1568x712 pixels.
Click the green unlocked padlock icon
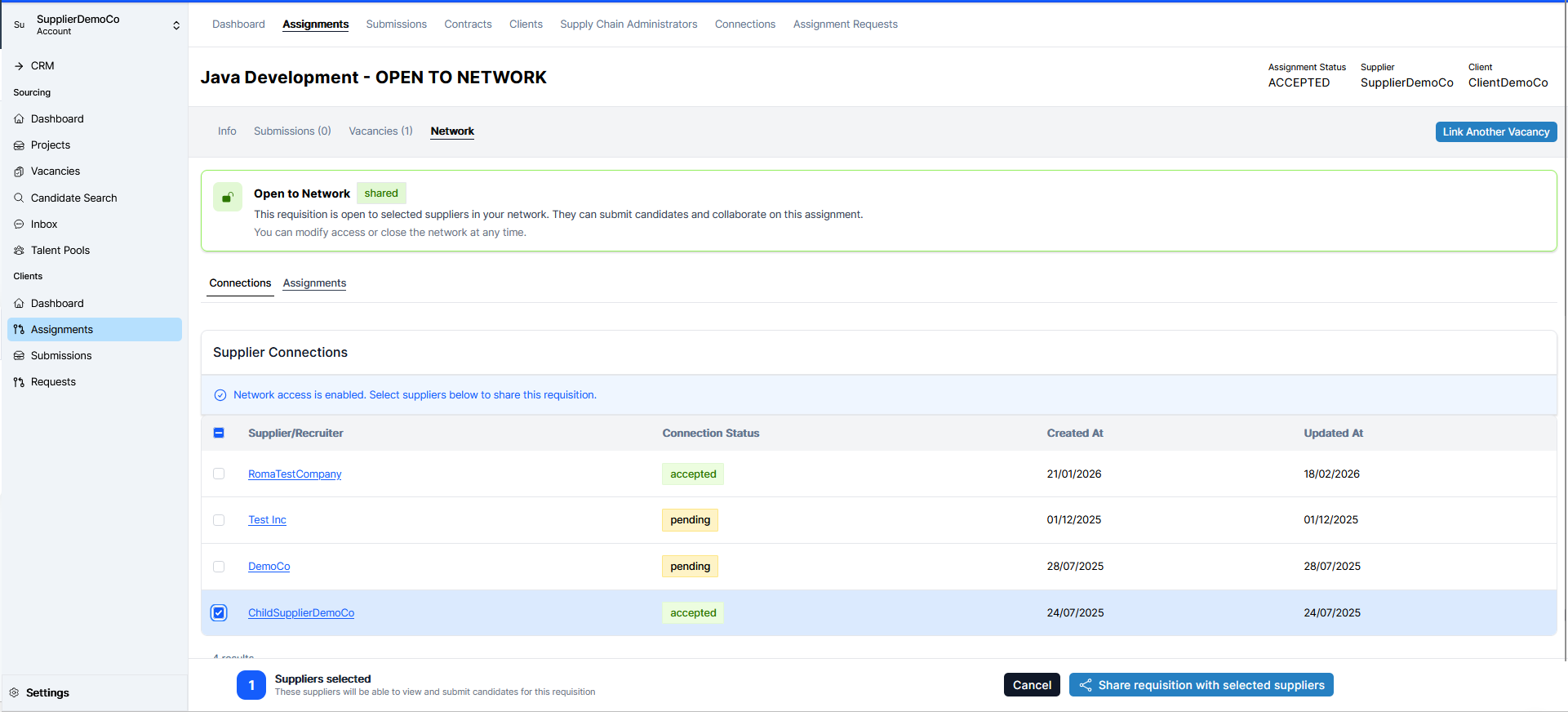pyautogui.click(x=228, y=198)
